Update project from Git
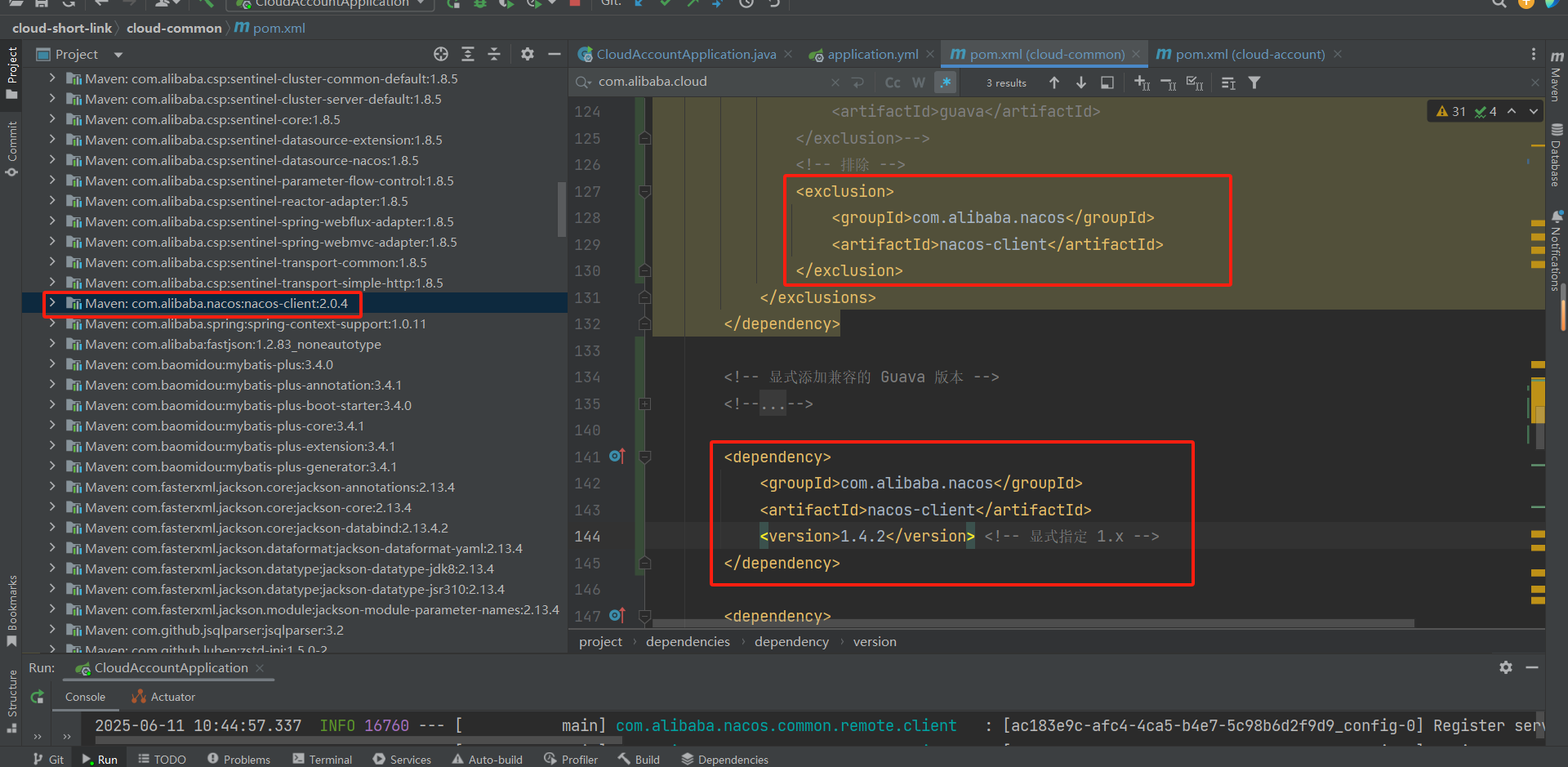 pyautogui.click(x=640, y=4)
